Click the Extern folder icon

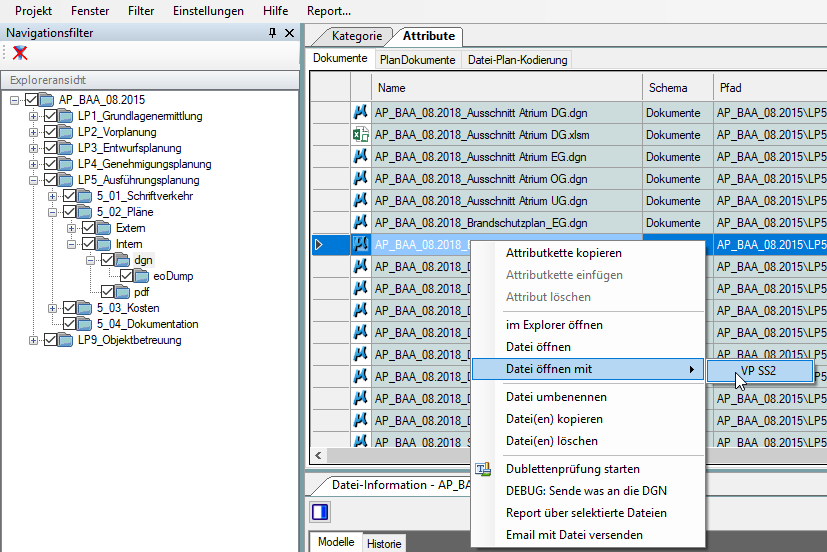click(104, 228)
